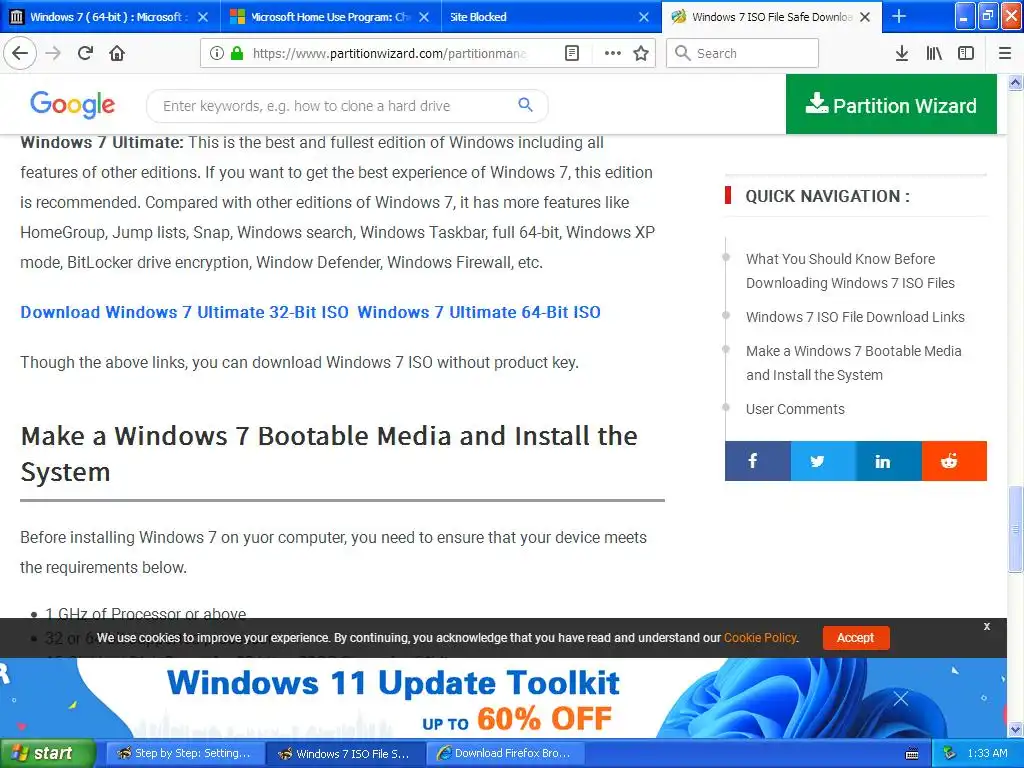The width and height of the screenshot is (1024, 768).
Task: Switch to Windows 7 ISO File taskbar window
Action: pos(346,754)
